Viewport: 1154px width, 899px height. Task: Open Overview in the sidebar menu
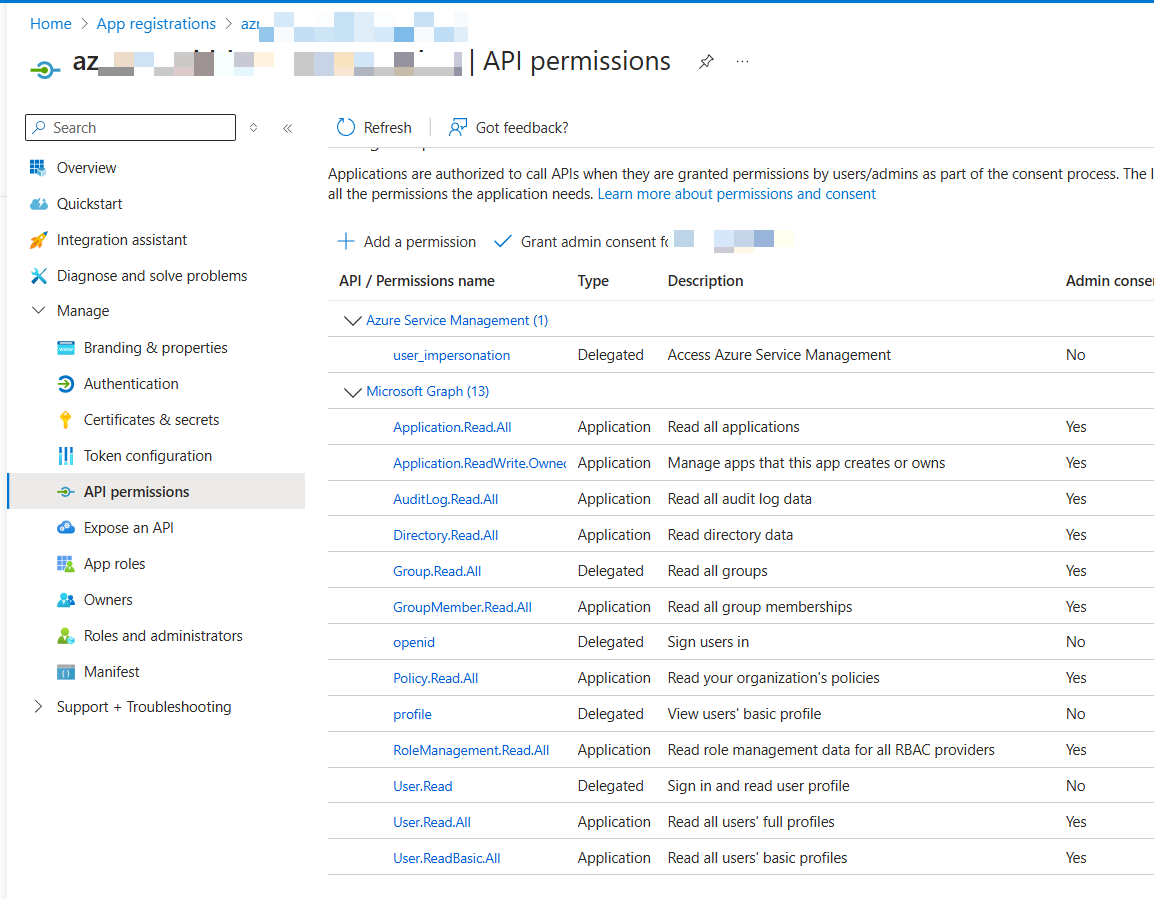click(86, 168)
